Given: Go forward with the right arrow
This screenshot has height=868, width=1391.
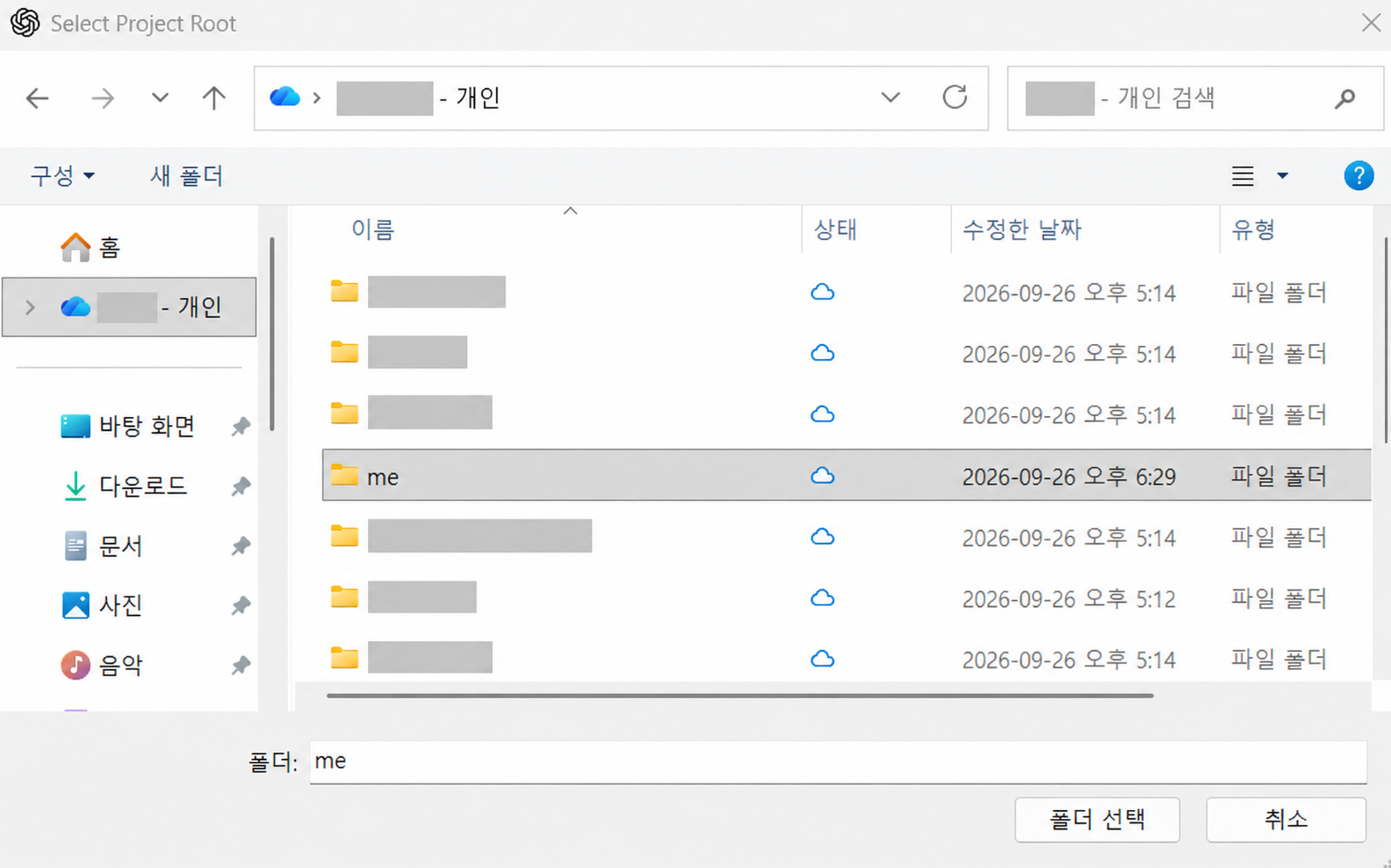Looking at the screenshot, I should 102,98.
